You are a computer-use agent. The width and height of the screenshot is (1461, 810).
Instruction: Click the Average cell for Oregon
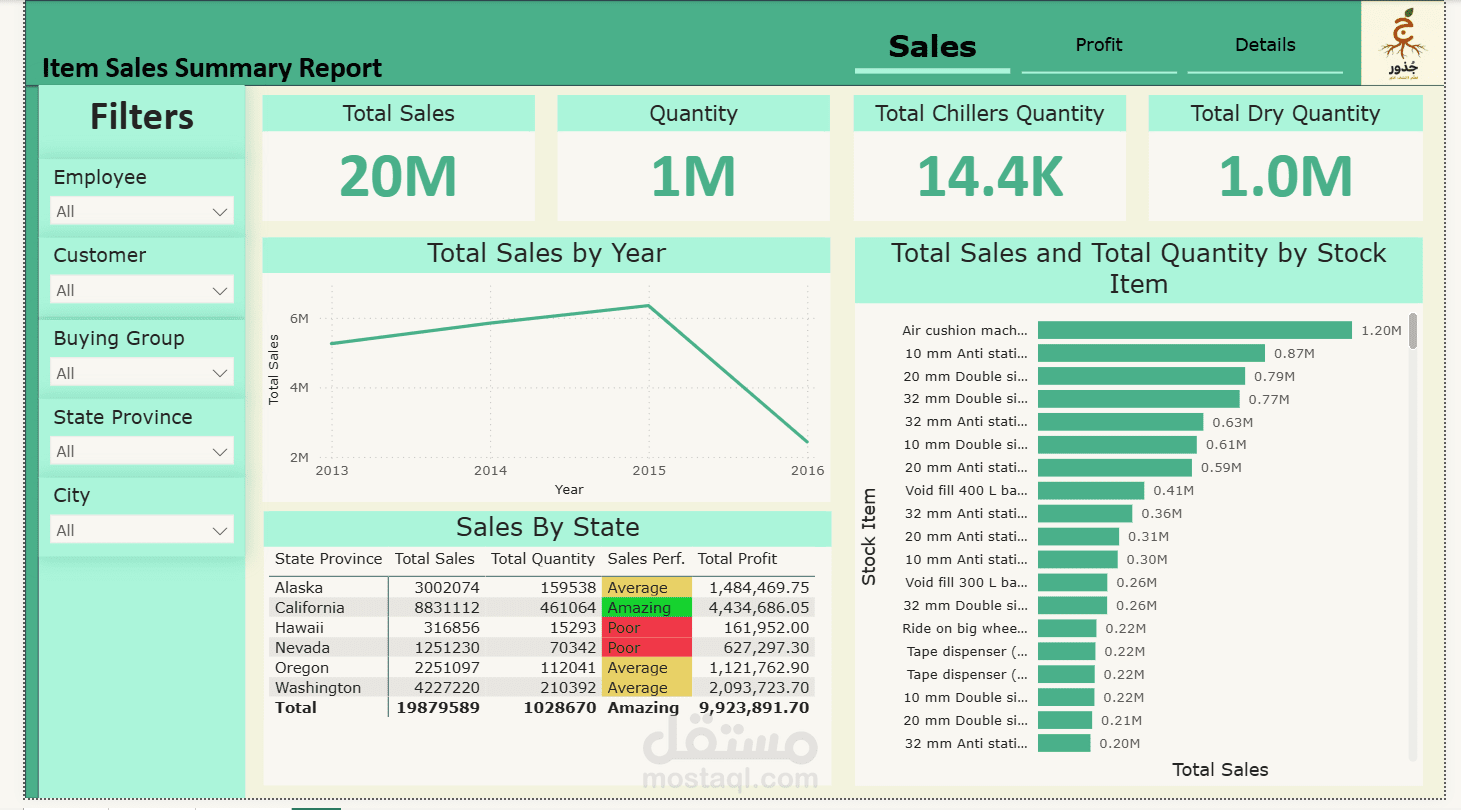point(647,668)
